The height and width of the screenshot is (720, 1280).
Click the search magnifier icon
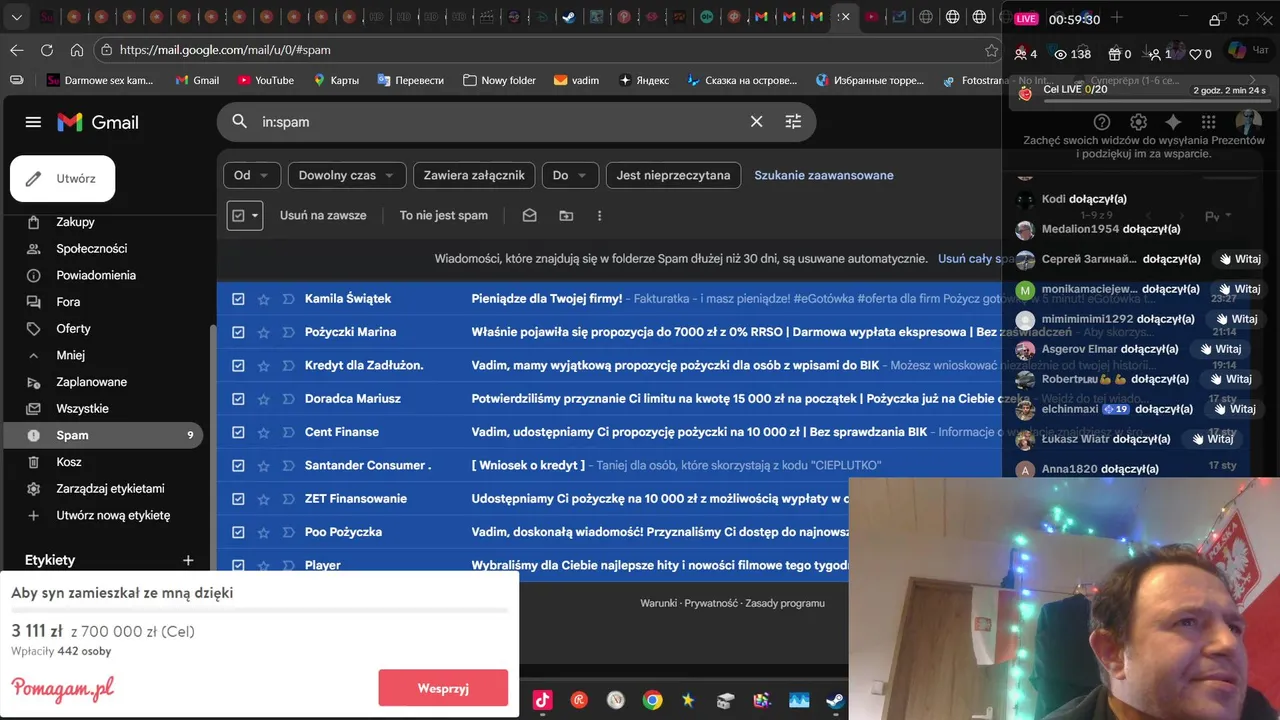pos(240,122)
